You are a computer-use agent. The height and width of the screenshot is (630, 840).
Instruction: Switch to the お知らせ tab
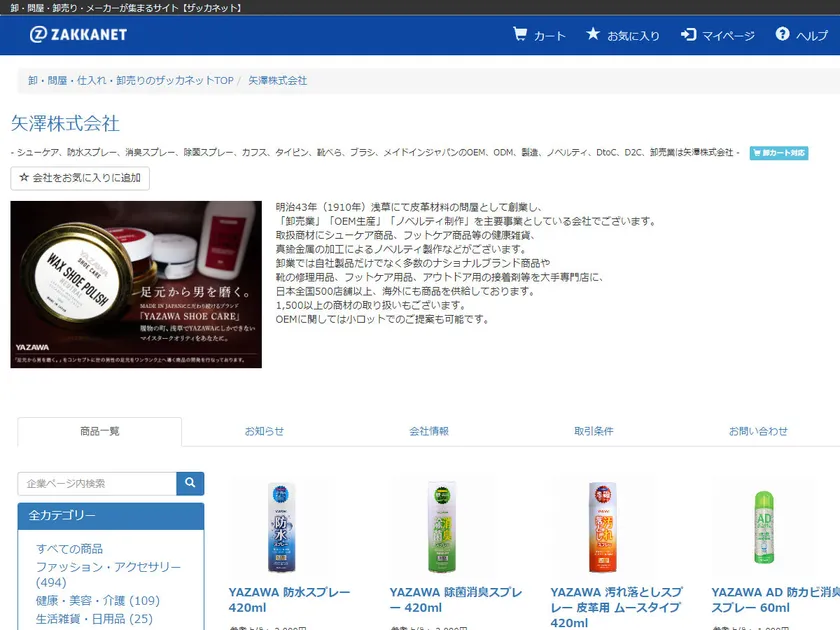264,431
